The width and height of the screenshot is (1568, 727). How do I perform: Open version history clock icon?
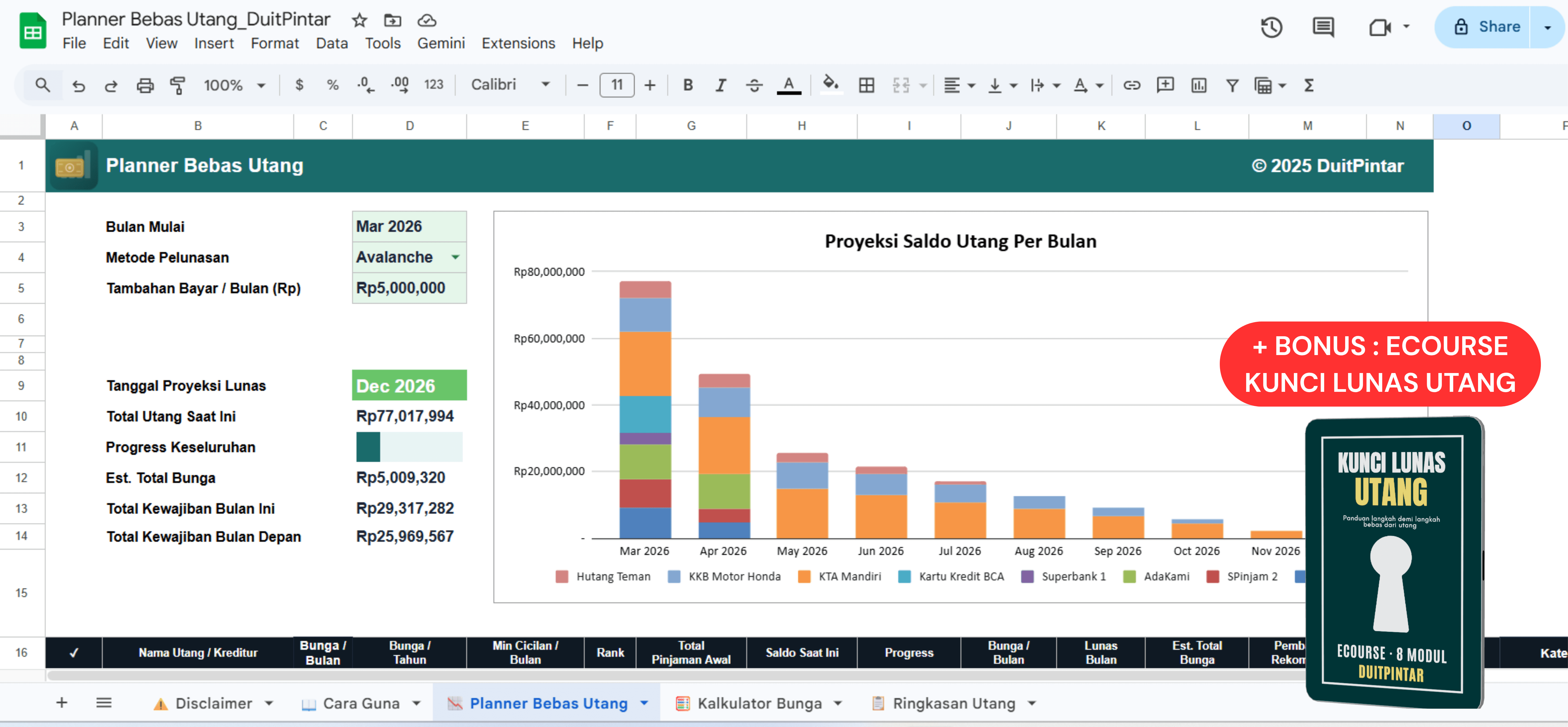[1272, 27]
